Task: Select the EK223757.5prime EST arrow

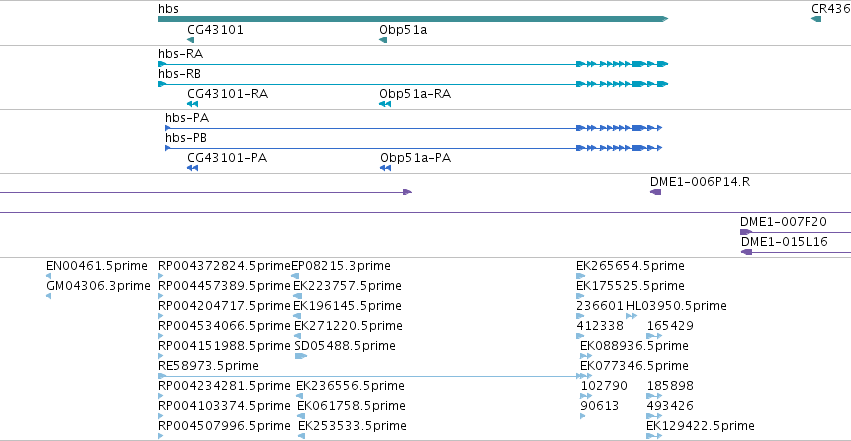Action: pos(297,296)
